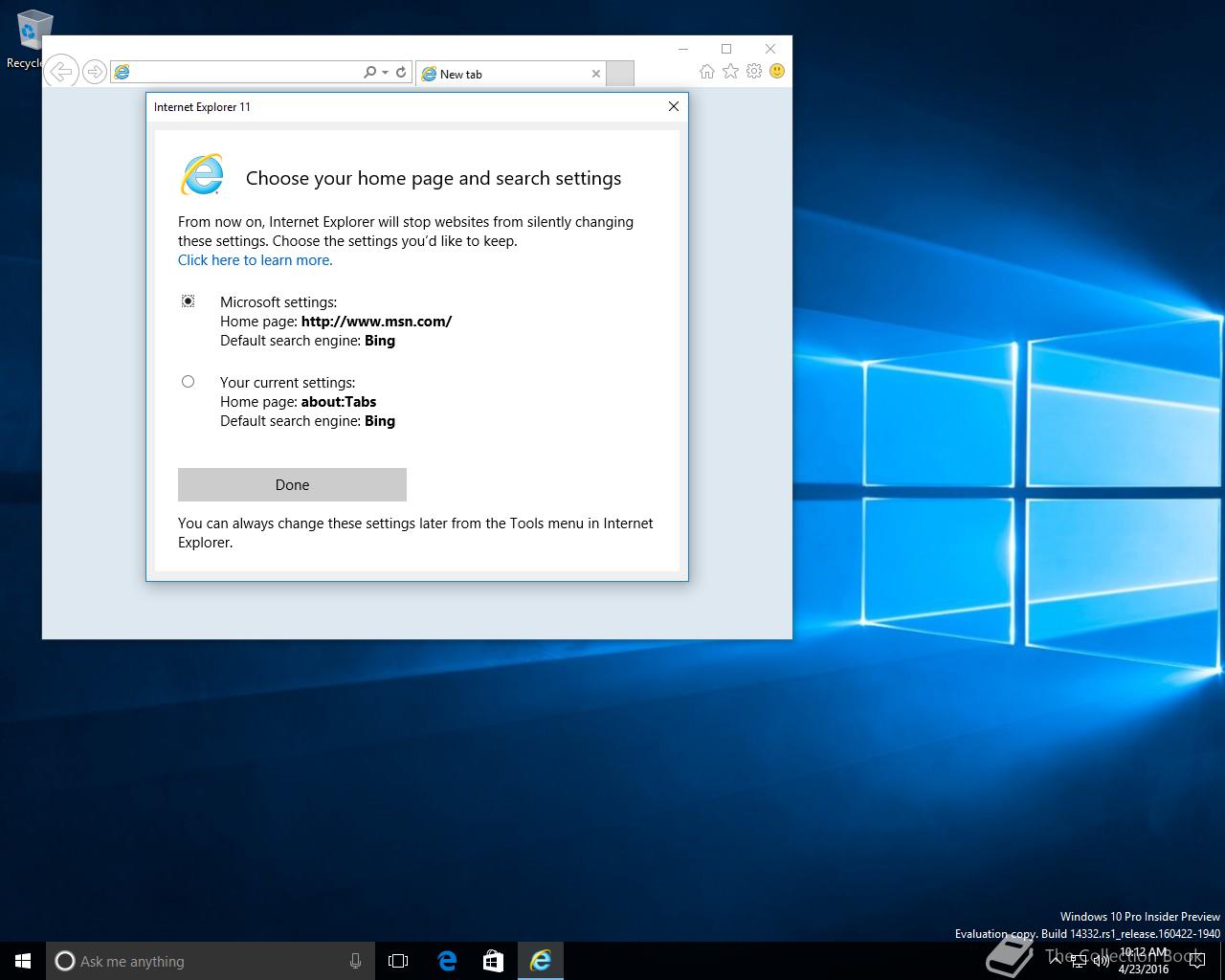Click the search magnifier in address bar
Screen dimensions: 1225x980
coord(369,72)
